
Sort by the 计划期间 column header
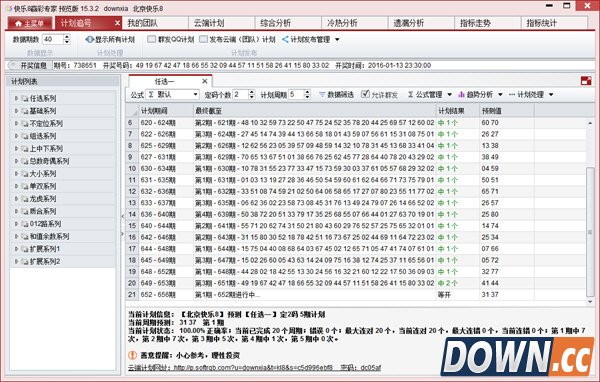pos(165,111)
